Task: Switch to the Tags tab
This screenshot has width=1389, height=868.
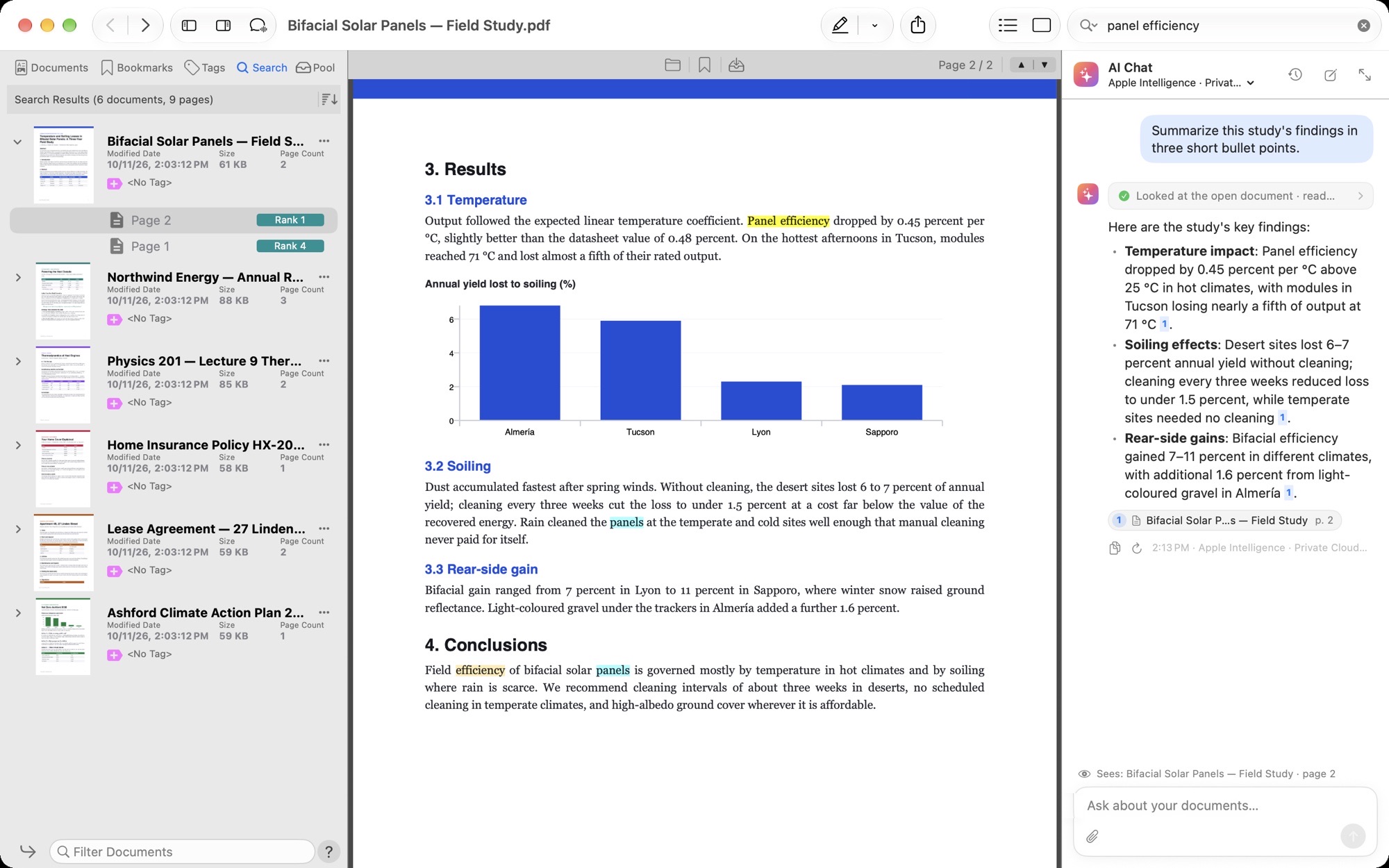Action: [205, 67]
